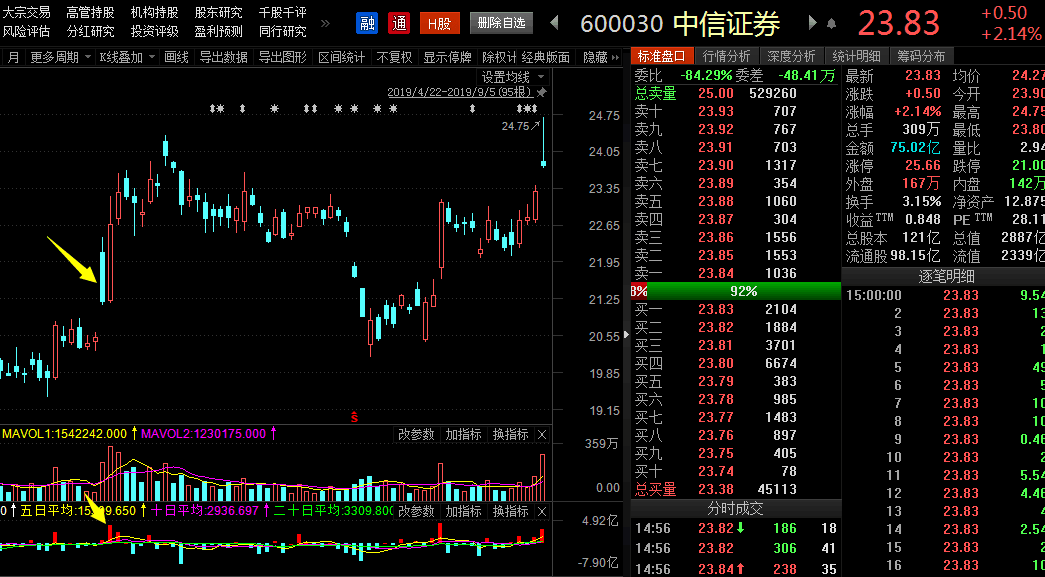The width and height of the screenshot is (1045, 577).
Task: Open the 风险评估 menu item
Action: [x=27, y=31]
